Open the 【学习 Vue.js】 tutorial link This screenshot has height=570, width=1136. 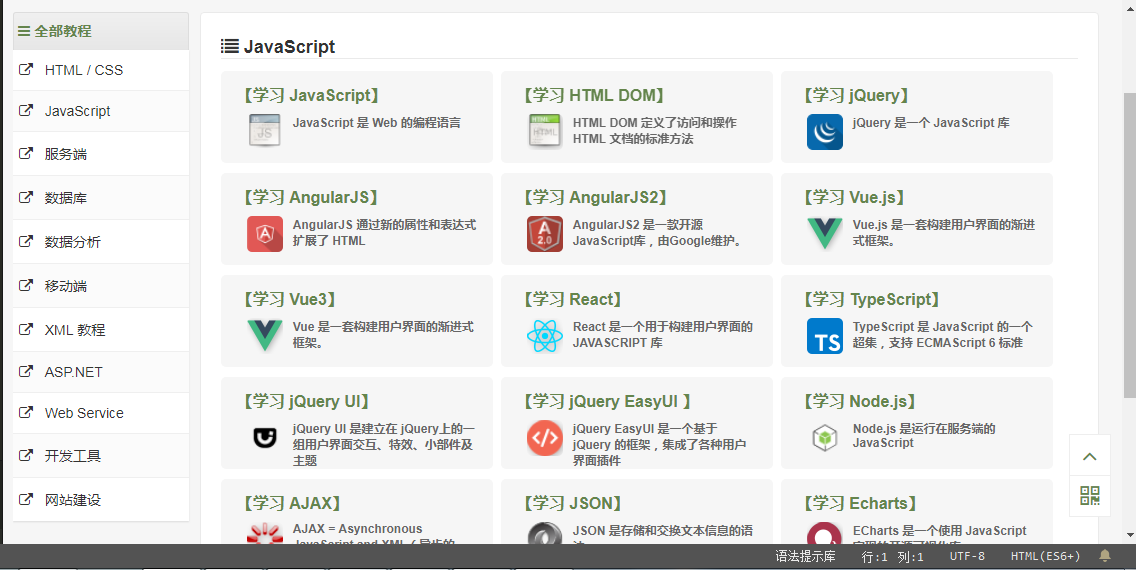[x=853, y=198]
